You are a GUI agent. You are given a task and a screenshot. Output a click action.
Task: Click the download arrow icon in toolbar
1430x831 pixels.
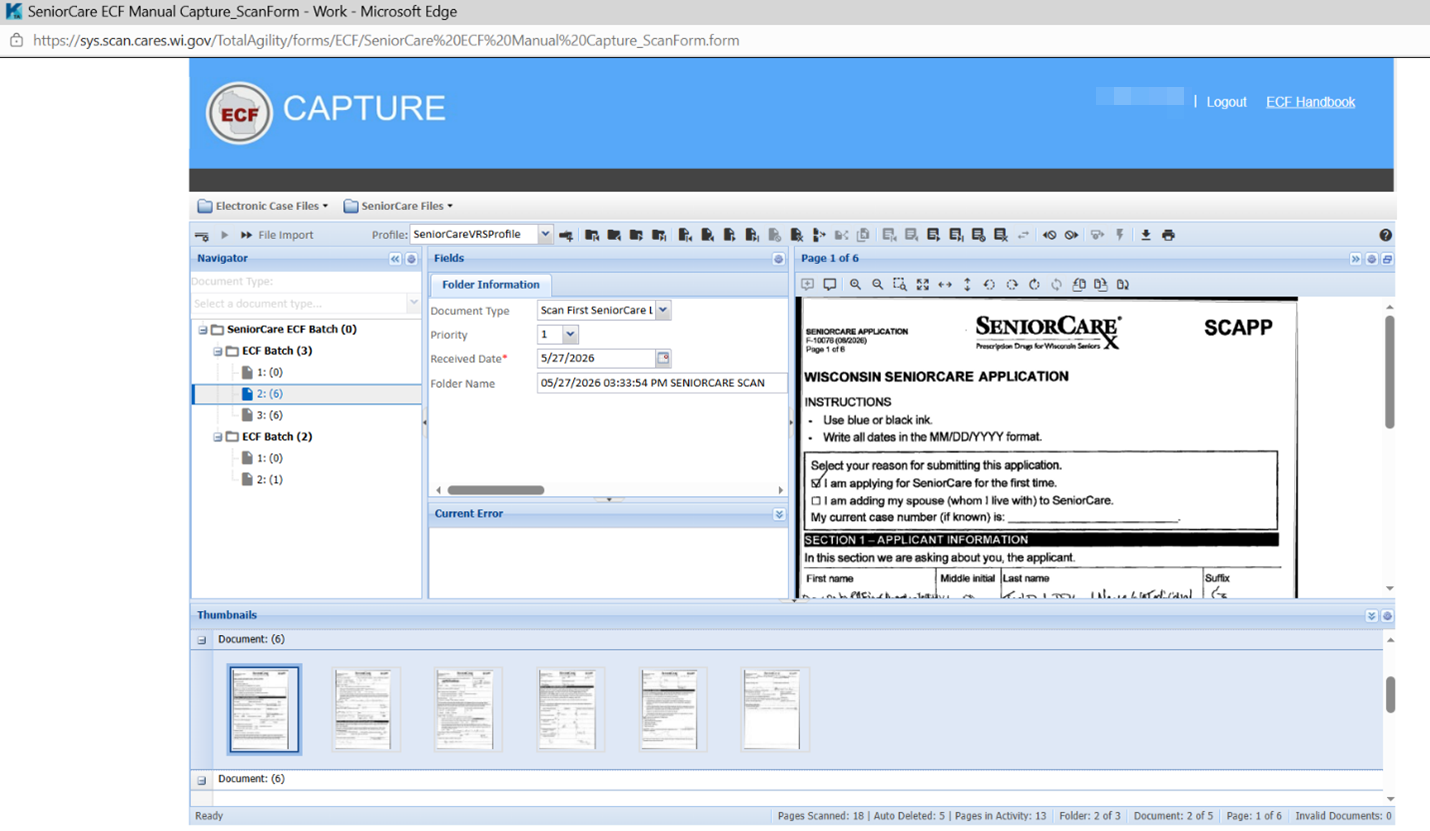click(1146, 235)
